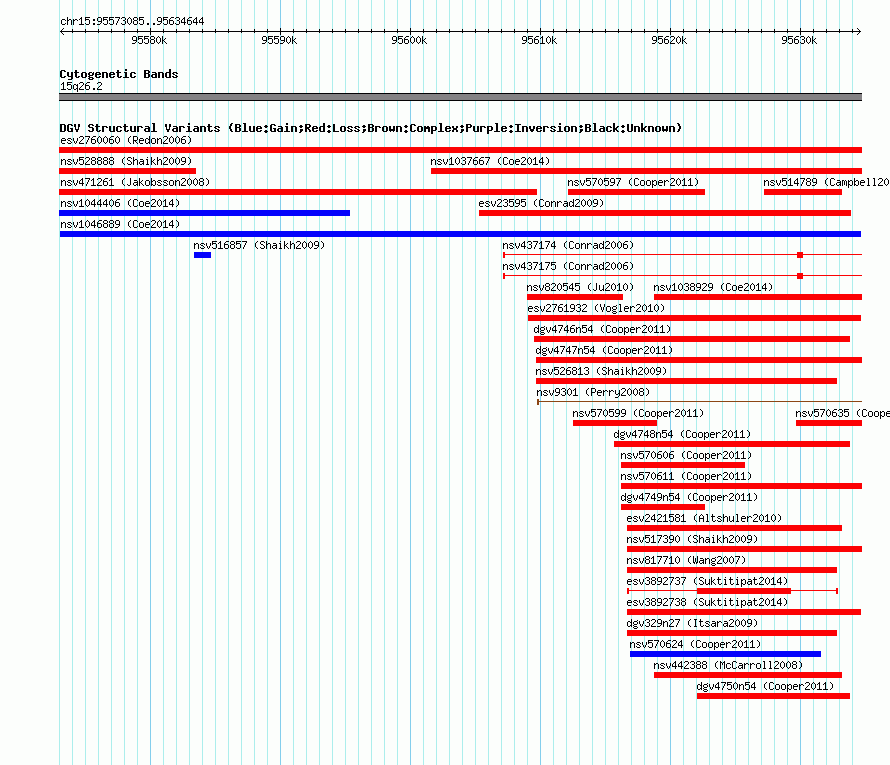Select the nsv528888 (Shaikh2009) red bar

click(128, 171)
